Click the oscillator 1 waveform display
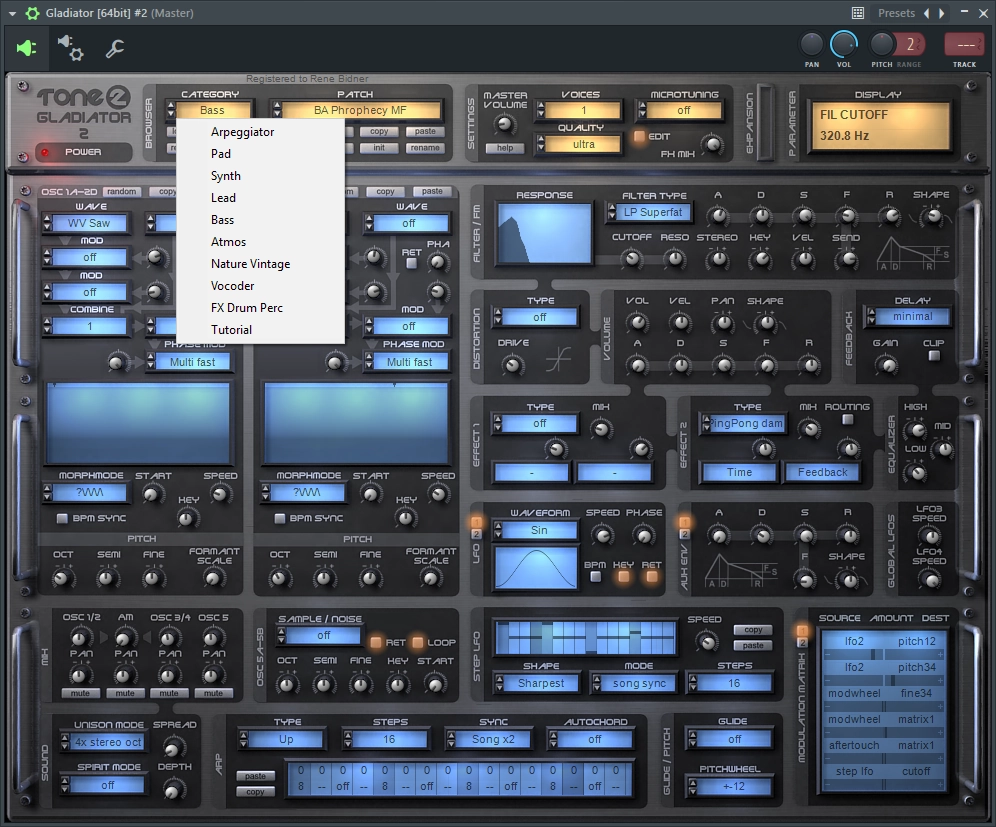 (x=138, y=422)
